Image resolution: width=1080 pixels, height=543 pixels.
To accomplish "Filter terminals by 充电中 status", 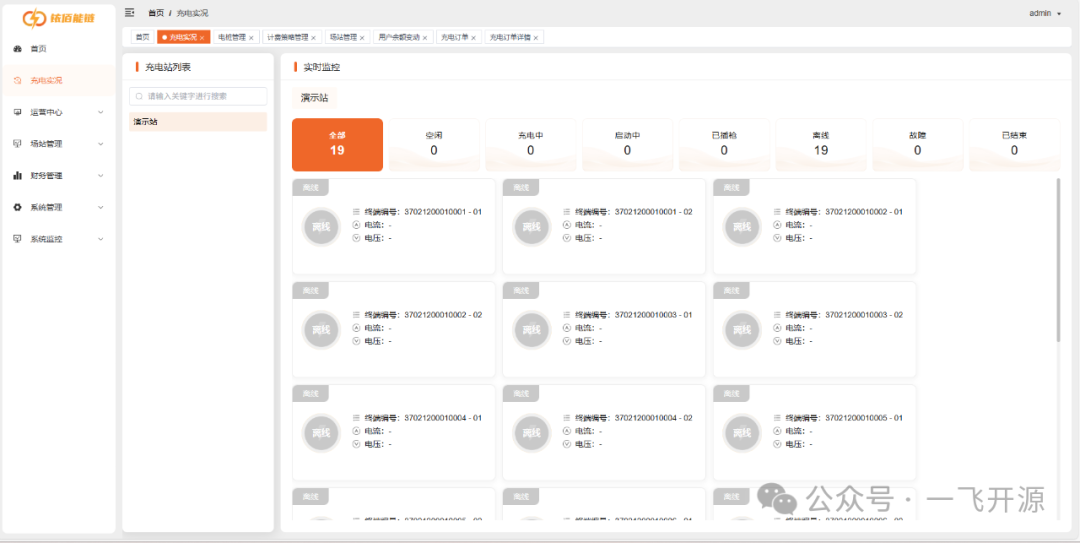I will (x=530, y=144).
